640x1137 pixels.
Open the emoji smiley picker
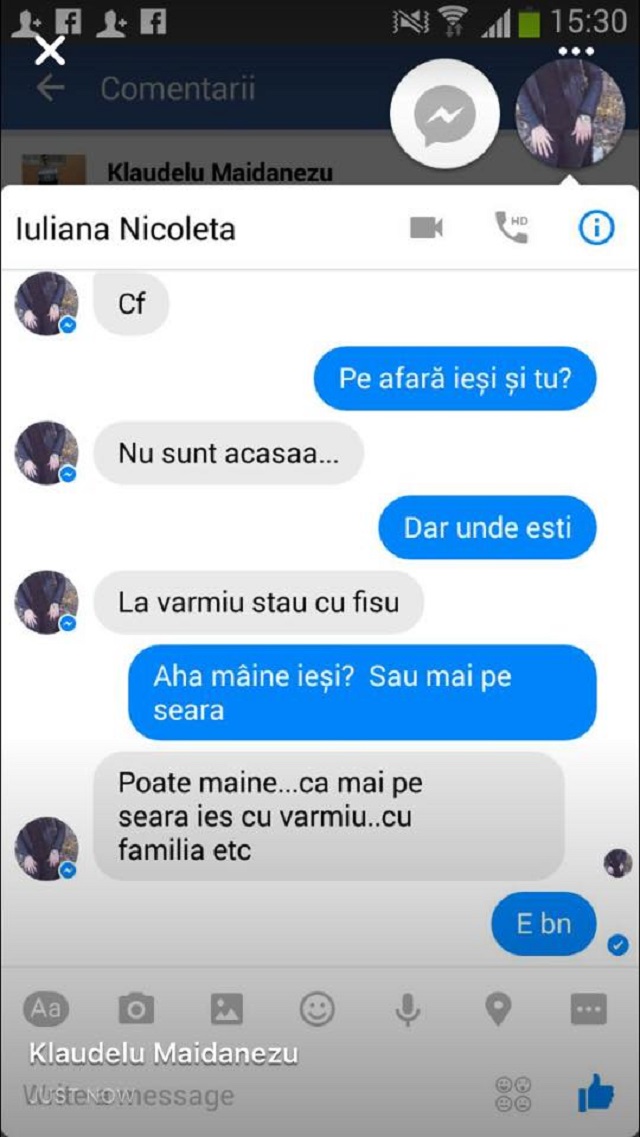click(x=317, y=1009)
